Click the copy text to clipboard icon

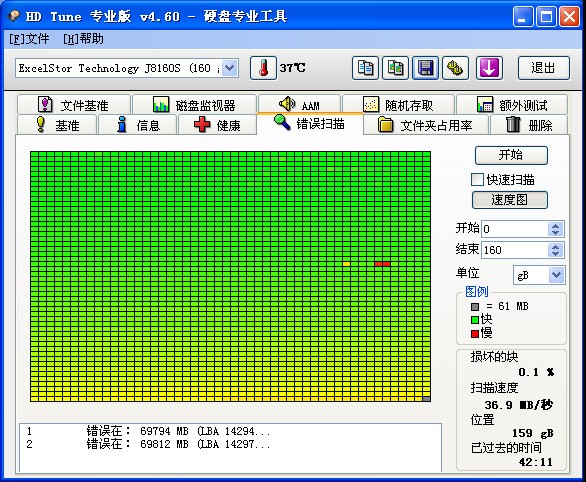pyautogui.click(x=365, y=68)
